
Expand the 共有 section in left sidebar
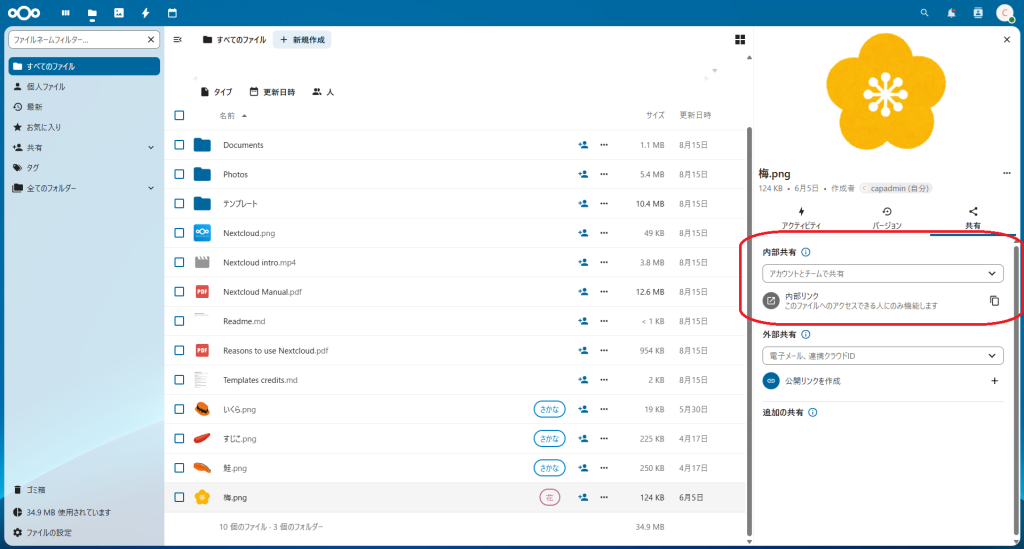coord(151,147)
